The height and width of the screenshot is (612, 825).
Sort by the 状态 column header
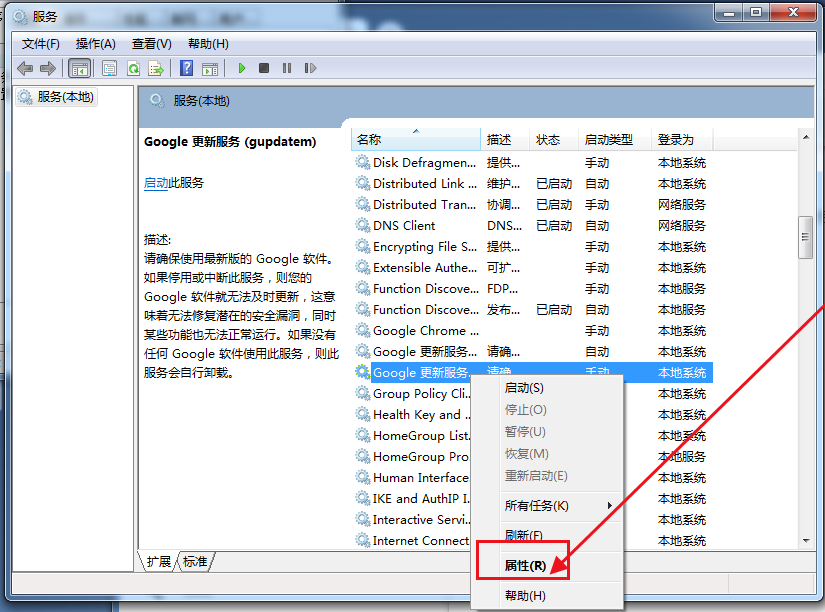pos(554,139)
